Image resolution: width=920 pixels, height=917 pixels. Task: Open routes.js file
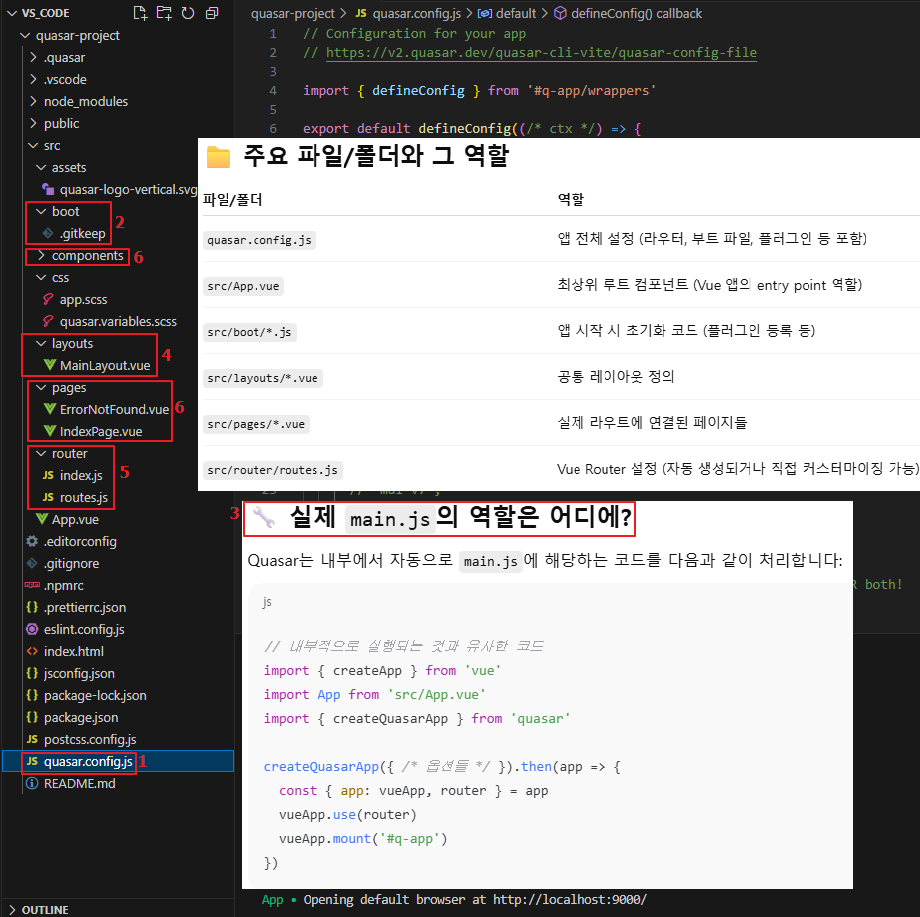point(84,498)
